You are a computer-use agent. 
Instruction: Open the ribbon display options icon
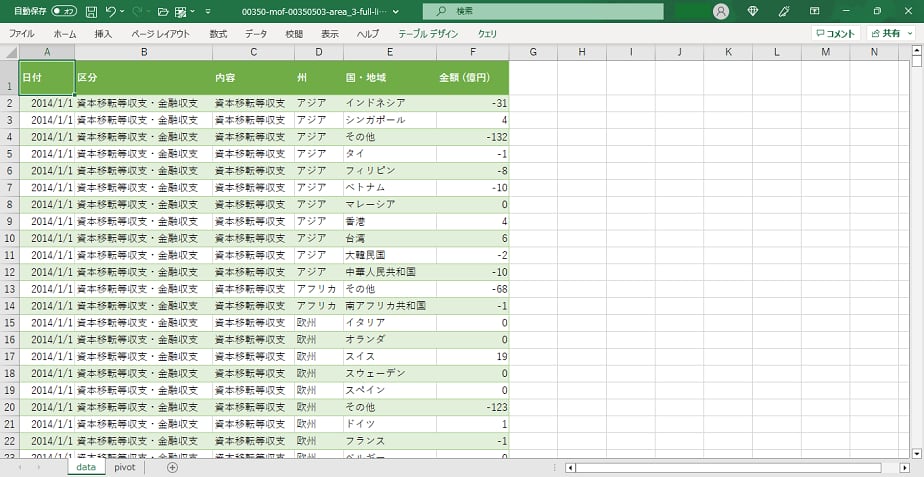pos(815,11)
